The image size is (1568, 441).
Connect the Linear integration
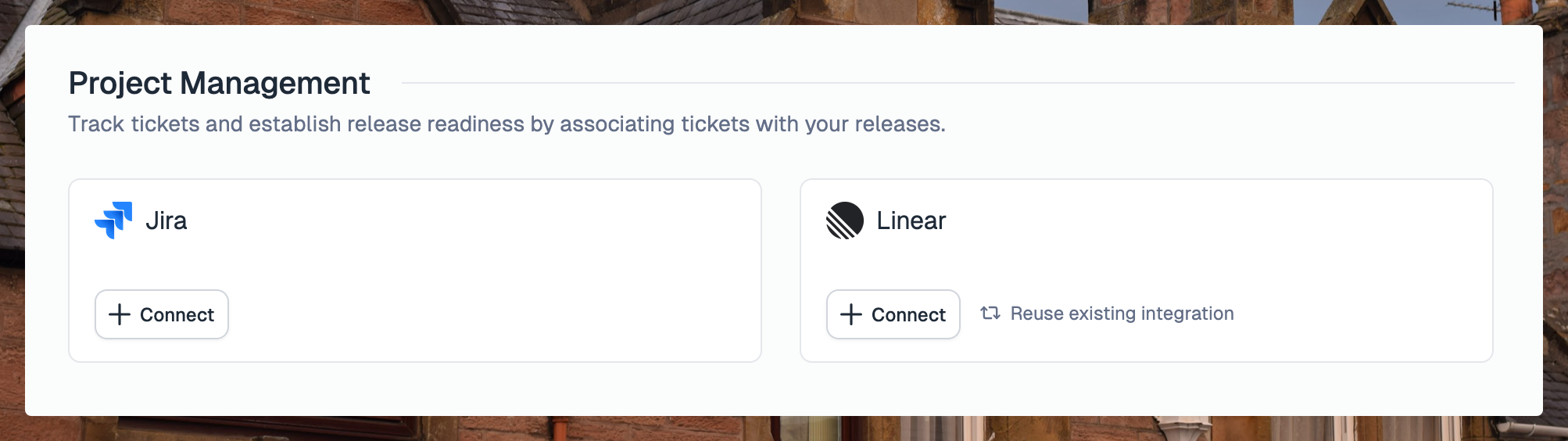[893, 314]
